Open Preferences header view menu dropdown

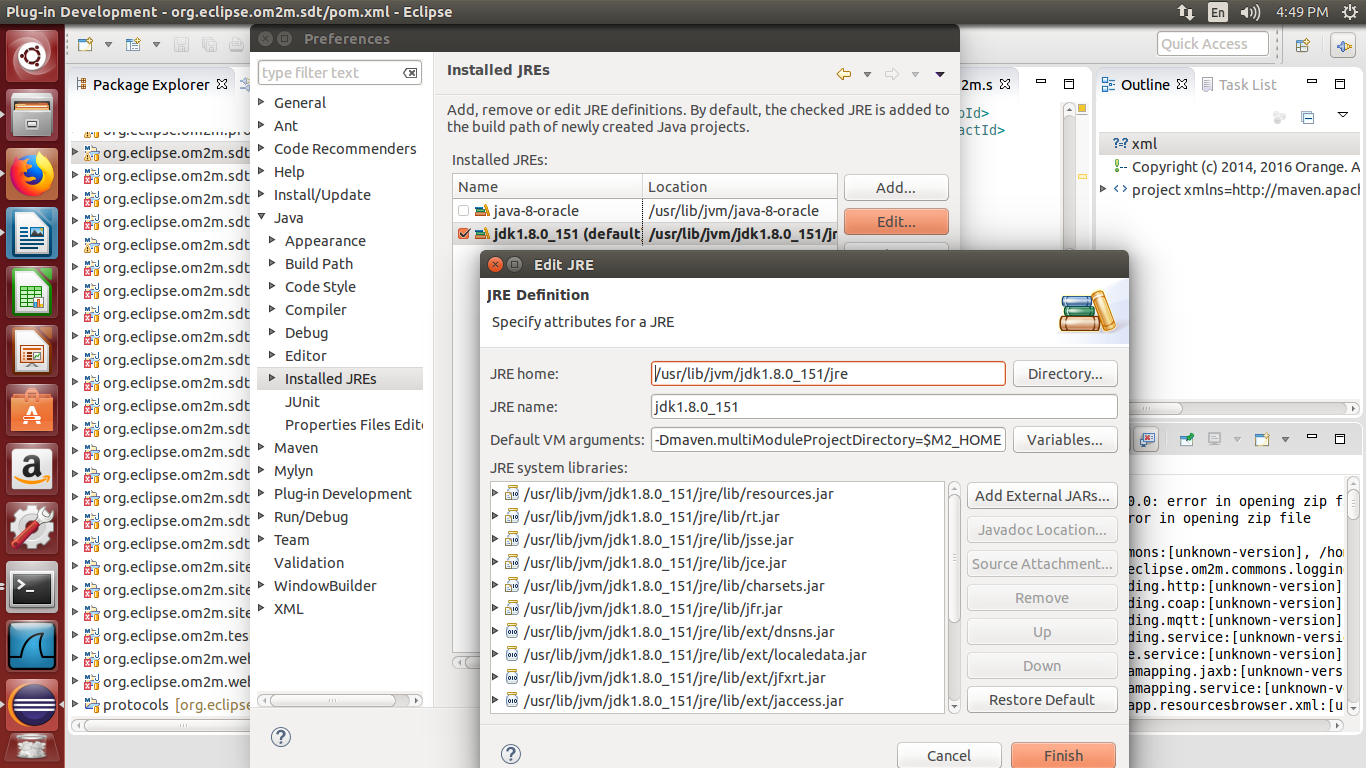(x=940, y=74)
